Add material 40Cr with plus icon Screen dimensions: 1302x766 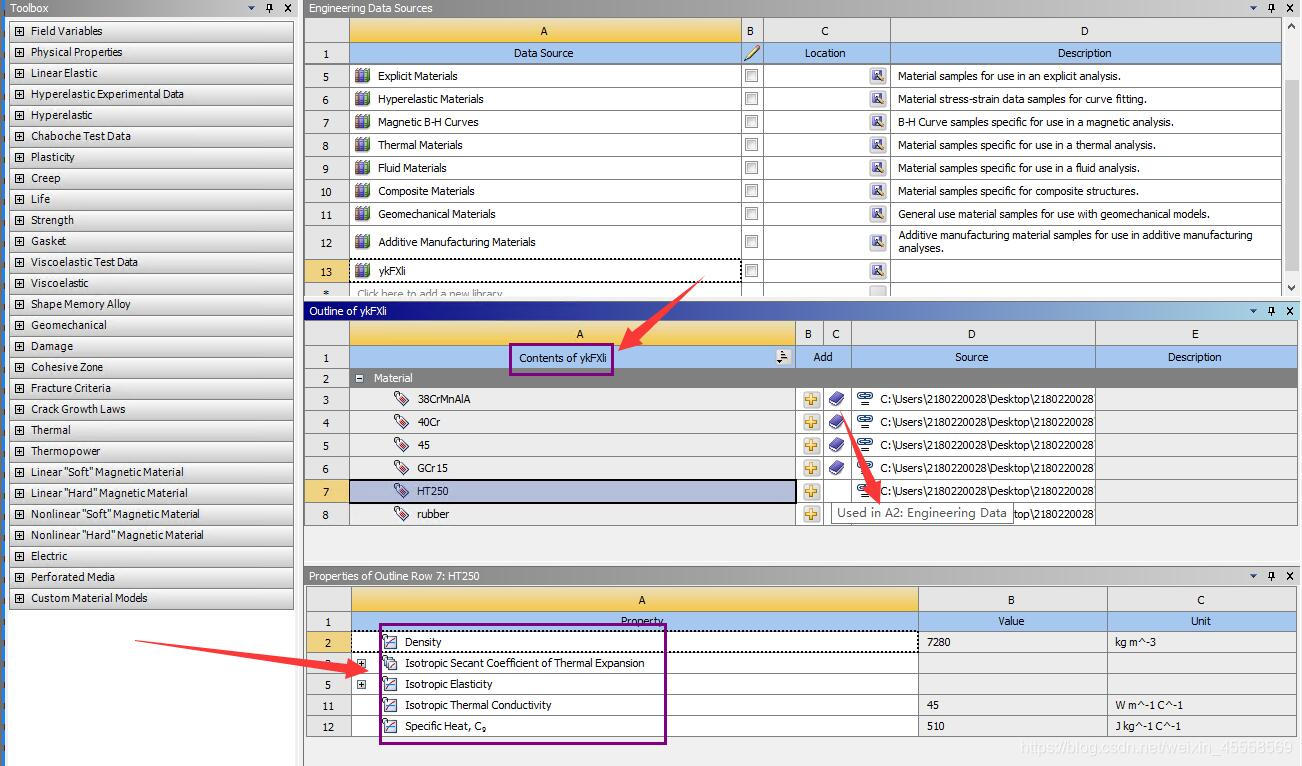tap(810, 422)
